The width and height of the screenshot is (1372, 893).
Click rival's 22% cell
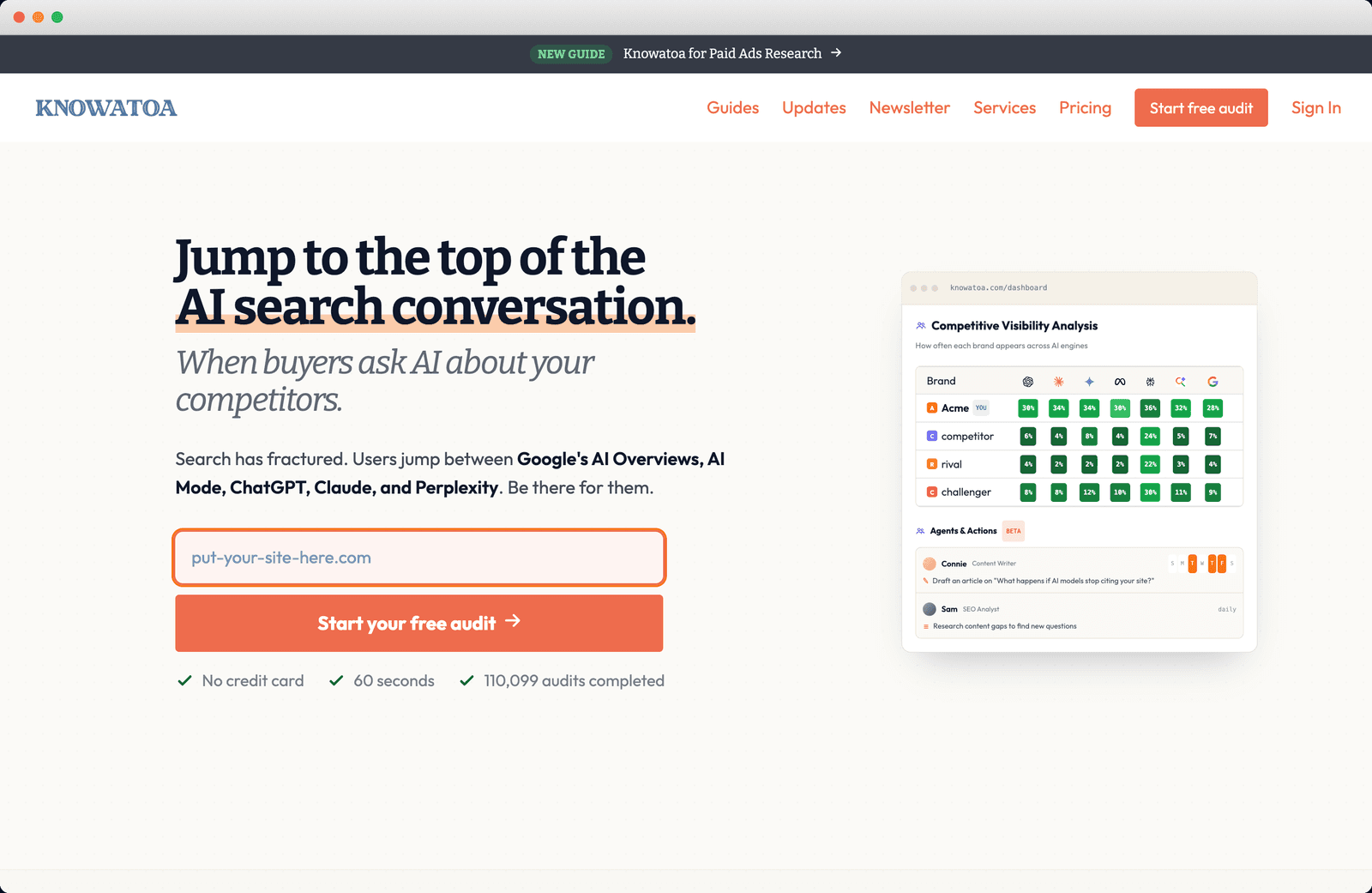click(1151, 464)
